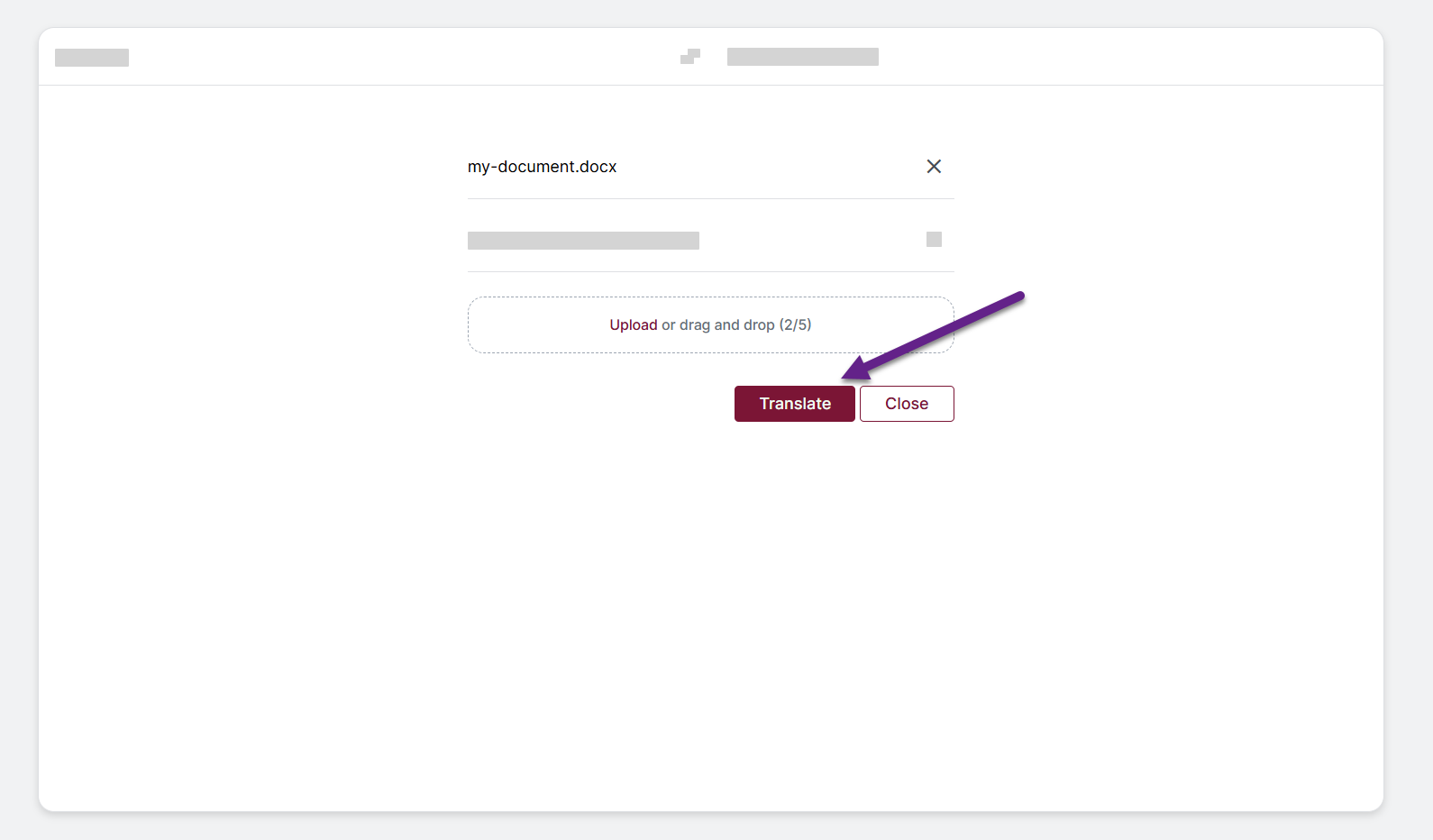Image resolution: width=1433 pixels, height=840 pixels.
Task: Click the word "drag" in upload zone
Action: coord(695,324)
